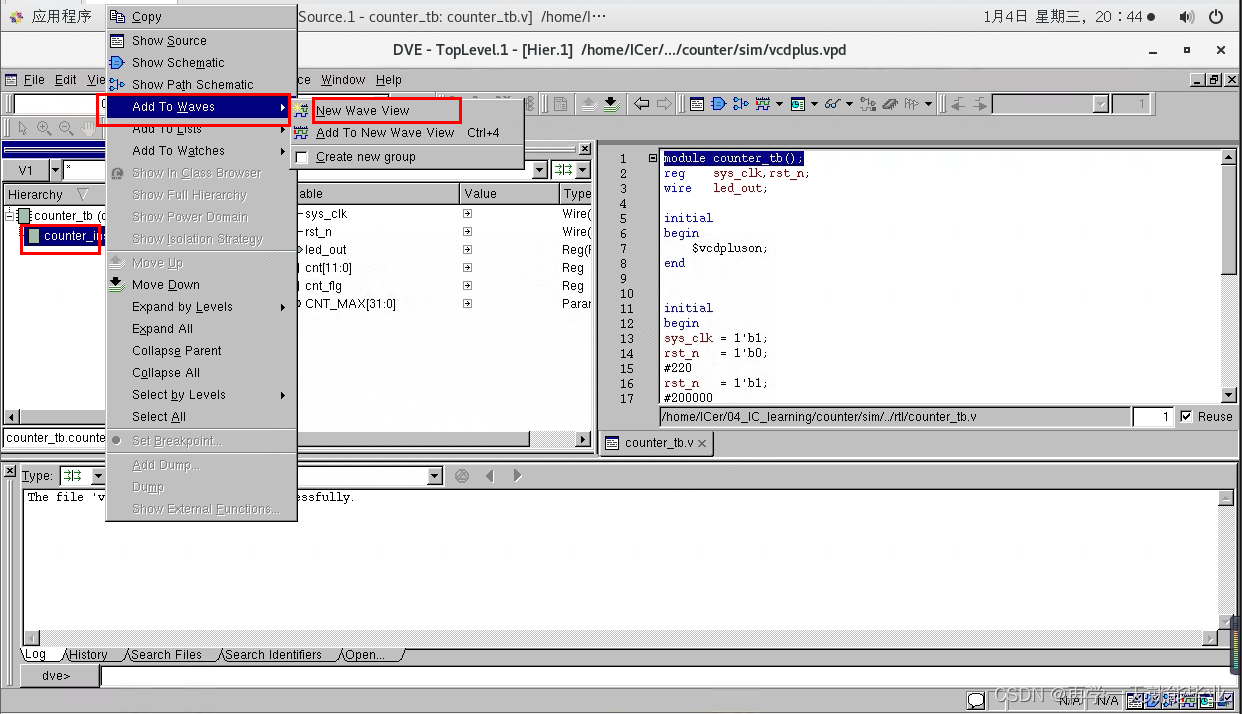Collapse the module code fold at line 1
The height and width of the screenshot is (714, 1242).
click(x=652, y=157)
